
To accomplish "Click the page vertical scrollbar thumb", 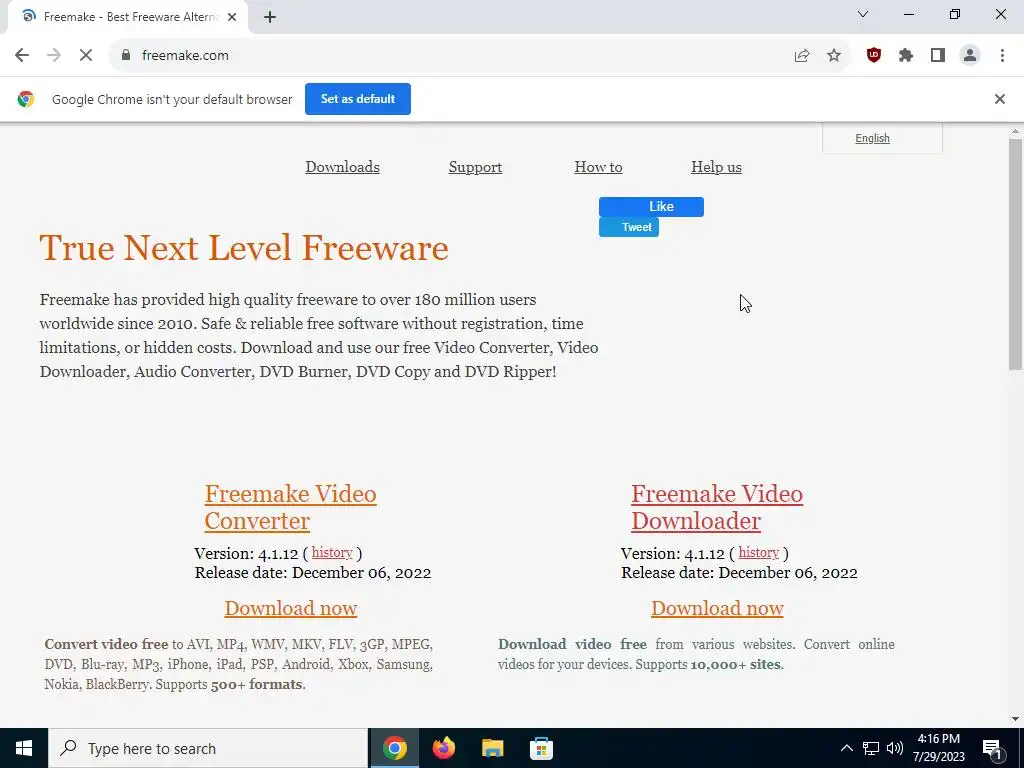I will pyautogui.click(x=1015, y=255).
